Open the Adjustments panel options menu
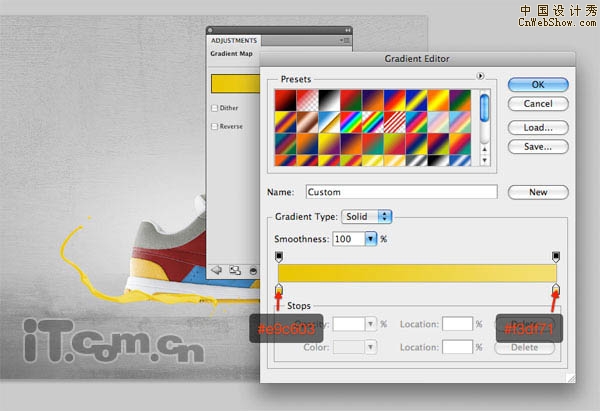Viewport: 600px width, 411px height. point(345,40)
